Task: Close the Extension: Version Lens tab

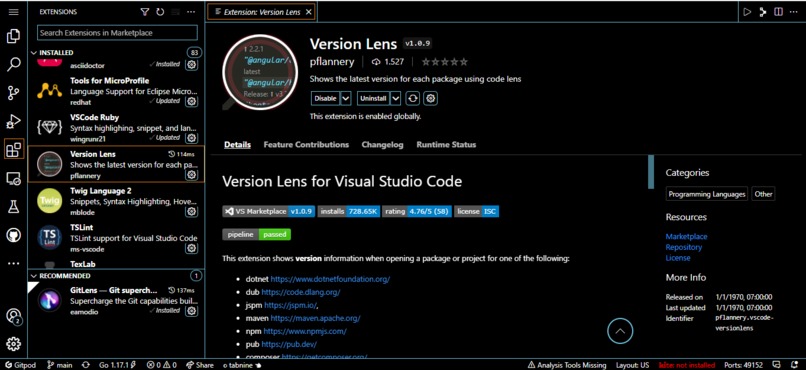Action: (x=308, y=12)
